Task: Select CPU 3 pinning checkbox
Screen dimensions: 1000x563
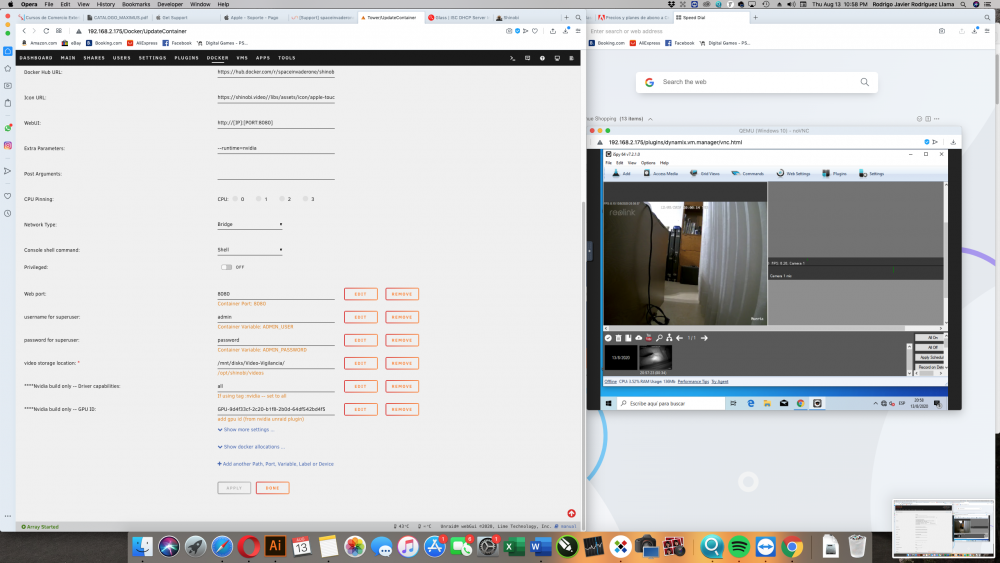Action: 305,199
